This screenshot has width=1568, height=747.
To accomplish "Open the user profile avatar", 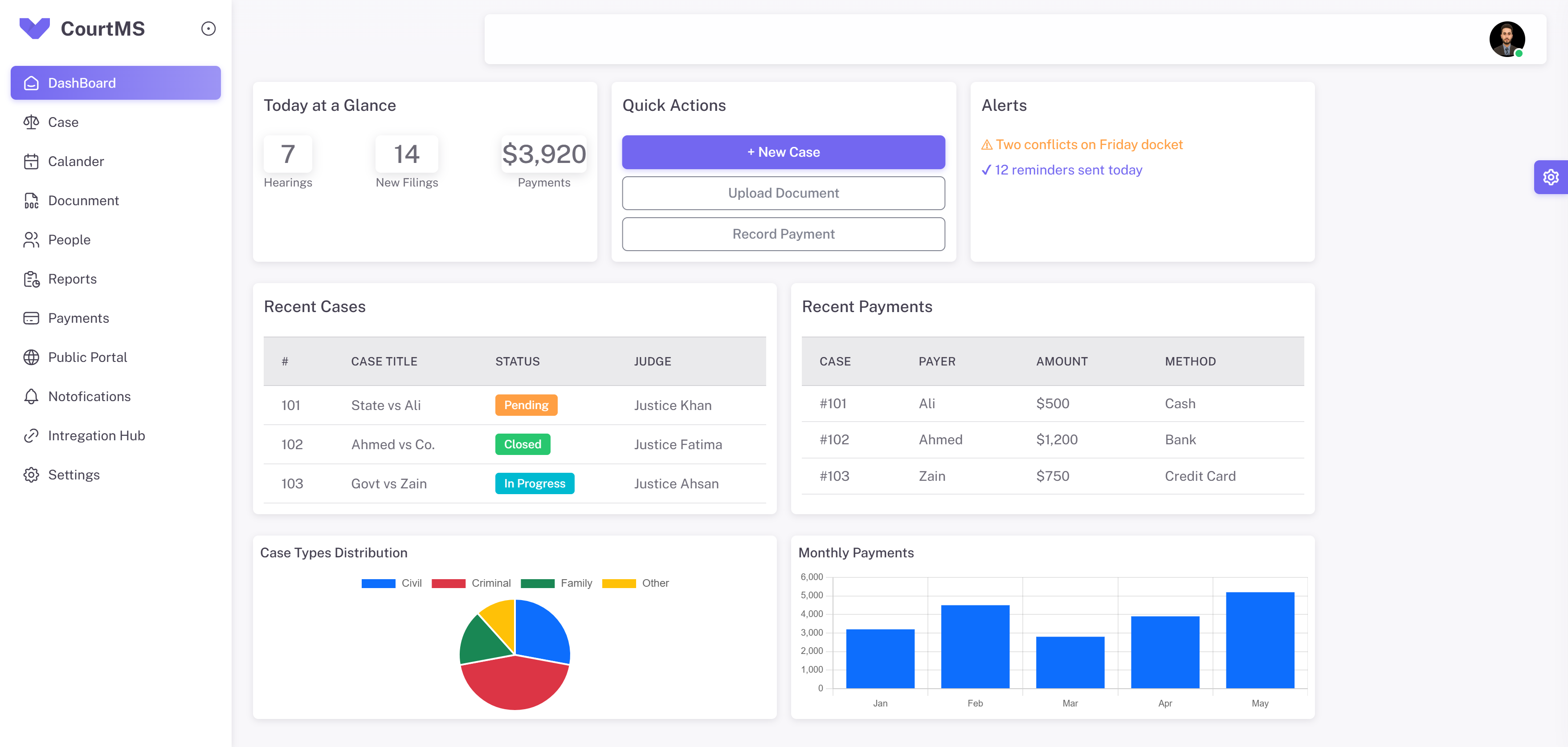I will click(x=1507, y=39).
